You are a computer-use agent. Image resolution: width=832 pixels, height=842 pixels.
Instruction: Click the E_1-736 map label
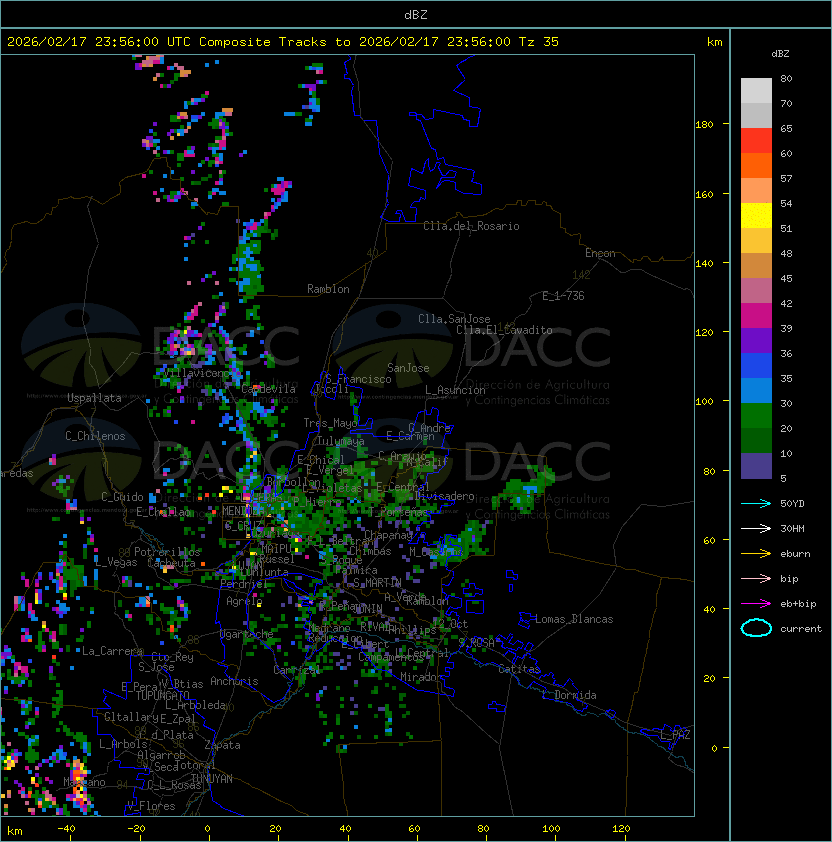coord(563,296)
